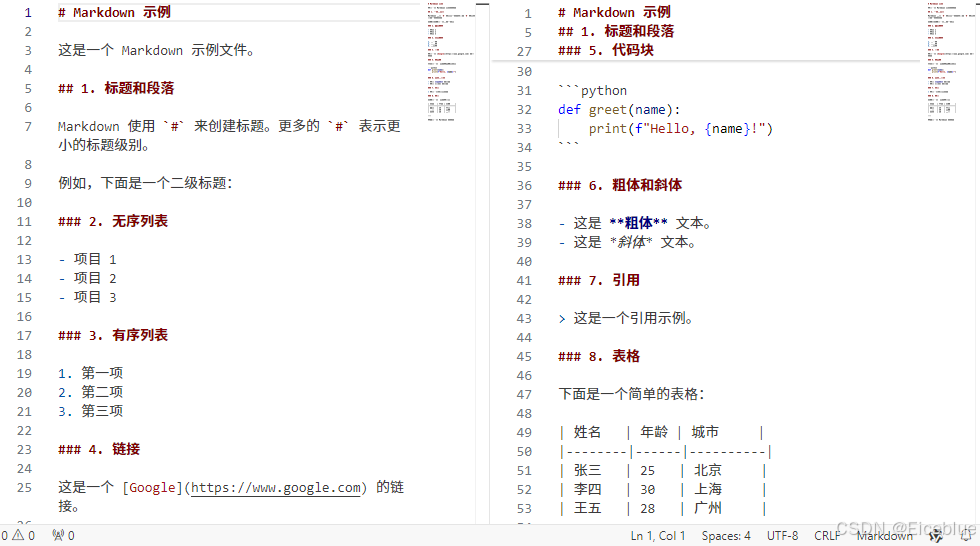
Task: Open notifications bell in status bar
Action: (966, 535)
